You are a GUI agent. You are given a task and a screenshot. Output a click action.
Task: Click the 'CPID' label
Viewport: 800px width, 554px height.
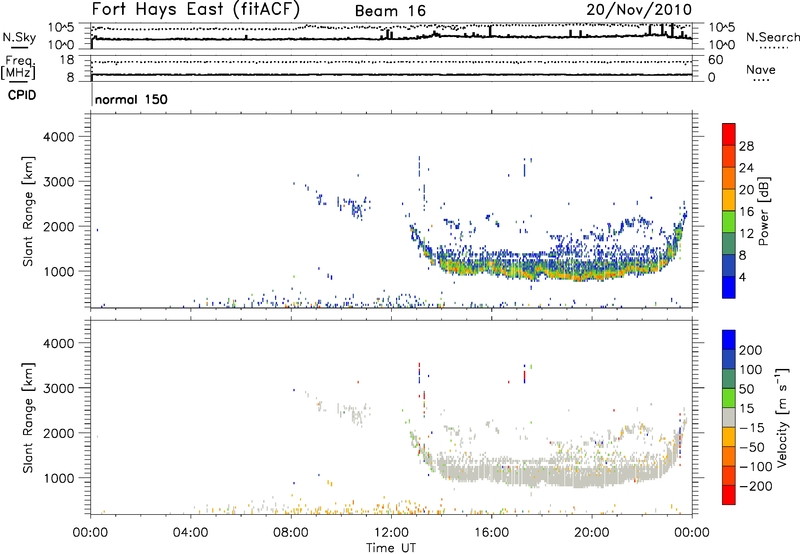pyautogui.click(x=21, y=95)
